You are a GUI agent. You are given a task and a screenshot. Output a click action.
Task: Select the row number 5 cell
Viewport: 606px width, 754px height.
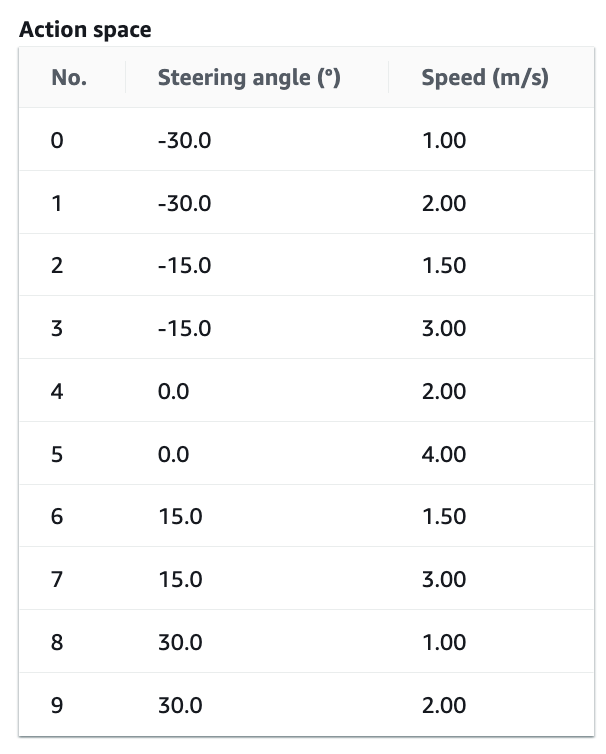click(x=57, y=454)
